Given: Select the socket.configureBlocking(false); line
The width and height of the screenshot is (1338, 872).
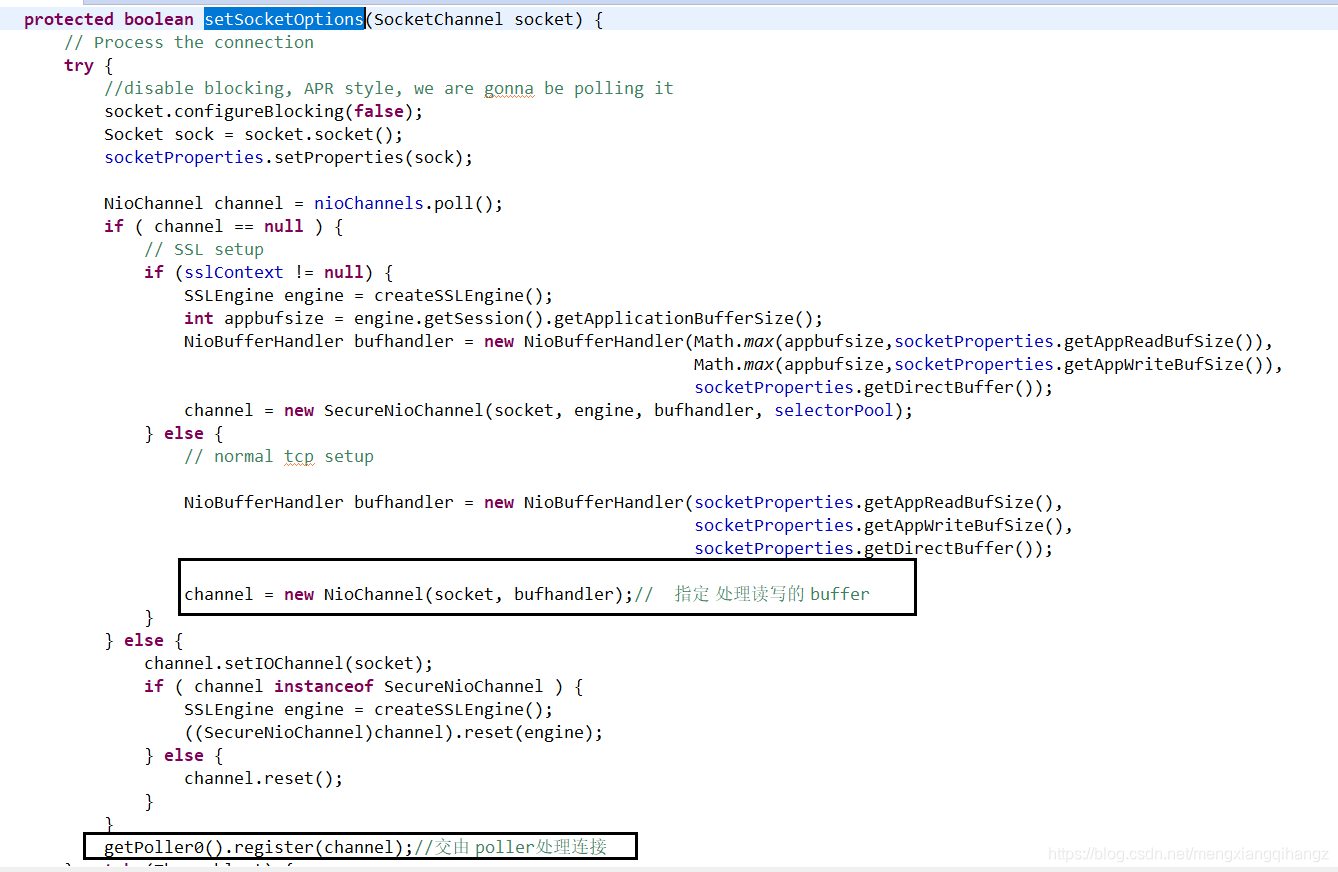Looking at the screenshot, I should click(264, 111).
